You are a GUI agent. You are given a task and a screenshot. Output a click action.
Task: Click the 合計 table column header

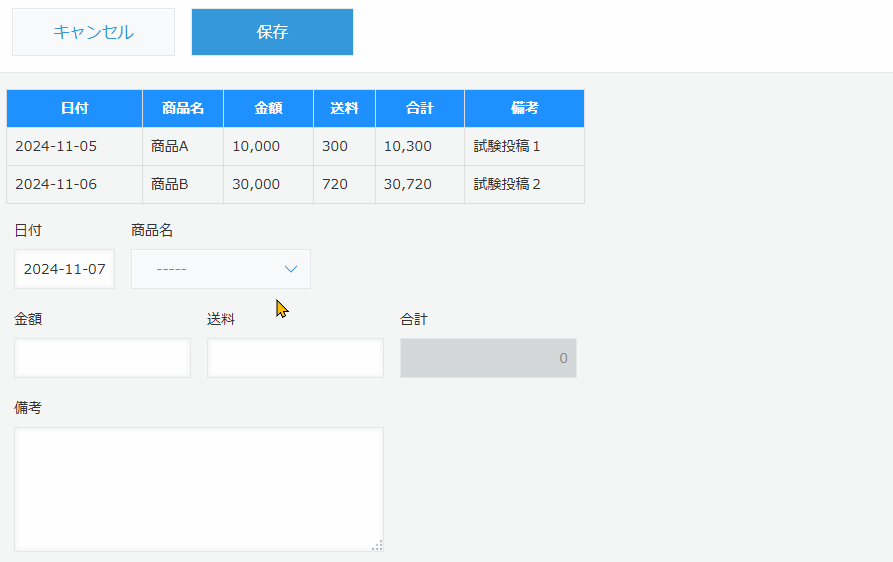click(x=419, y=108)
